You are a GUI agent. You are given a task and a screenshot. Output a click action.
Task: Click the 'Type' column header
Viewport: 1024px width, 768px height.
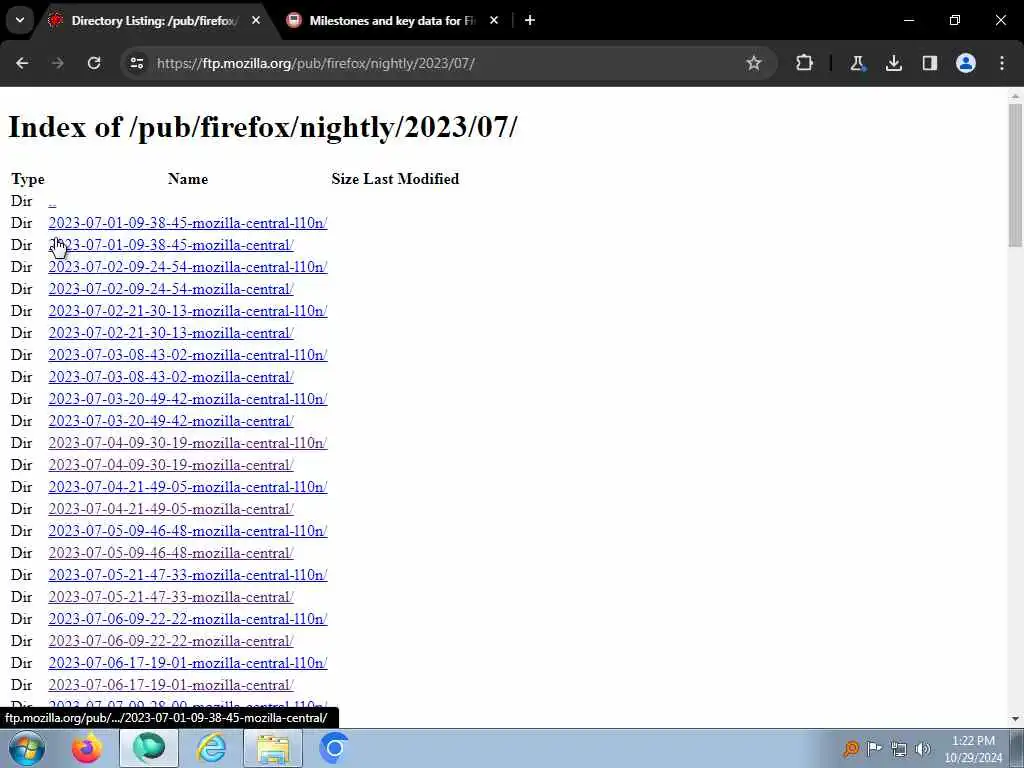click(x=28, y=179)
